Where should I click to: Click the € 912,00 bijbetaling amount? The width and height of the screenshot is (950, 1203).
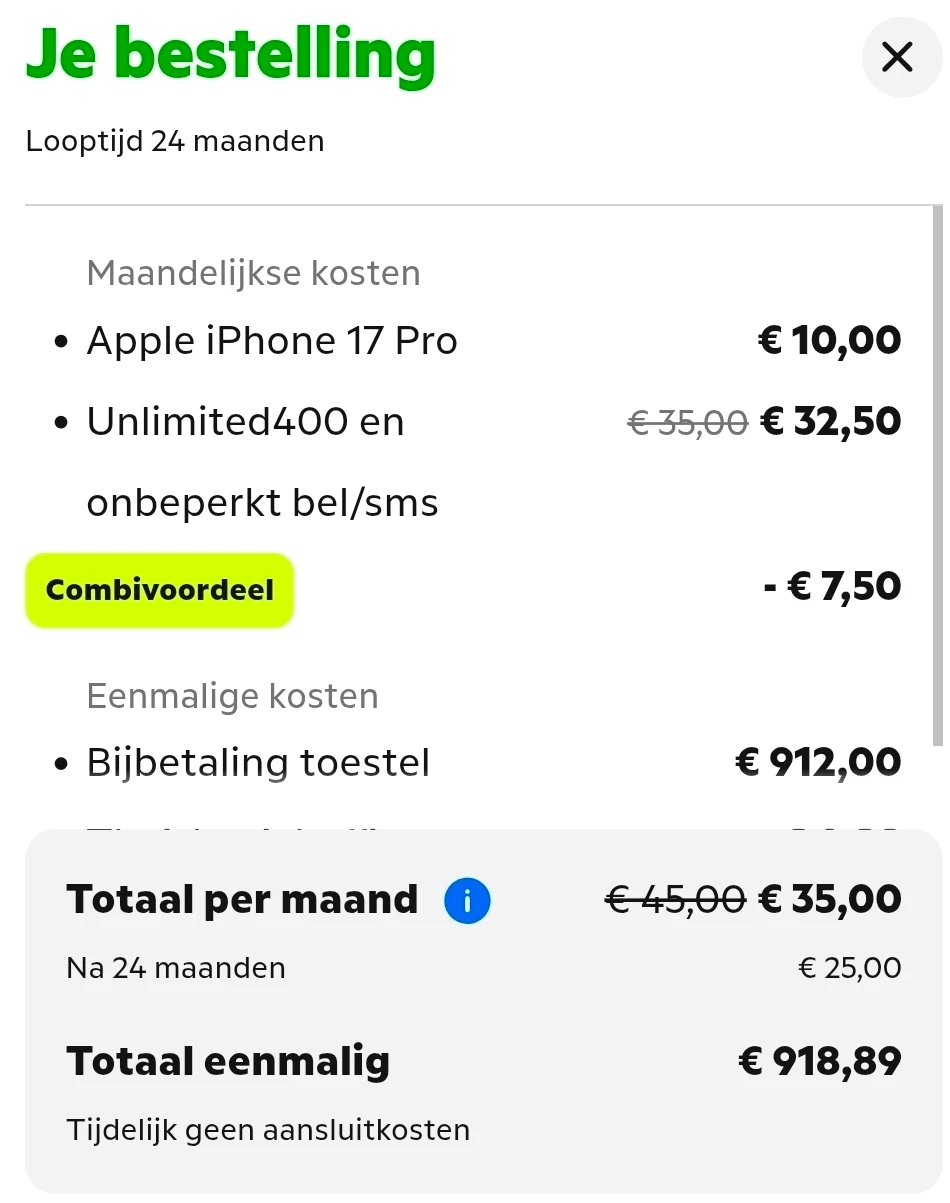tap(818, 763)
